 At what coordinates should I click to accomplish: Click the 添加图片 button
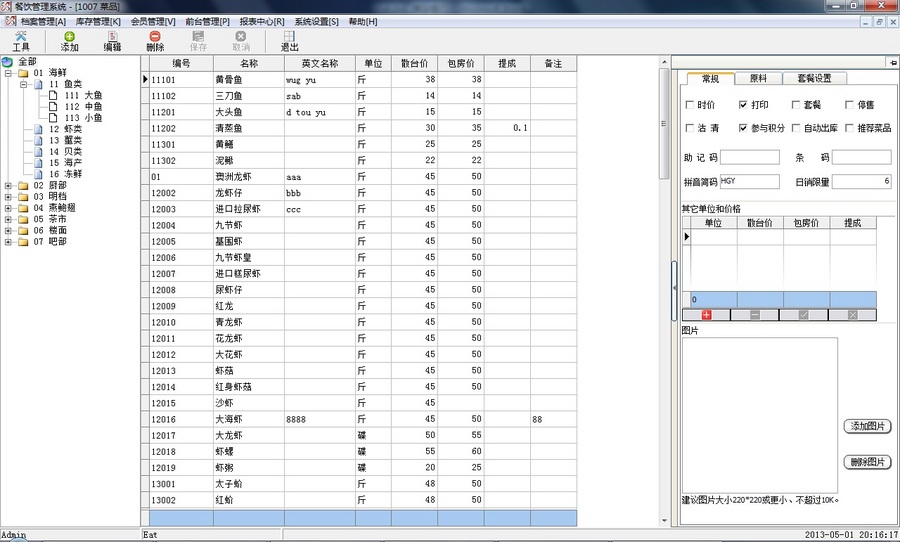coord(867,426)
